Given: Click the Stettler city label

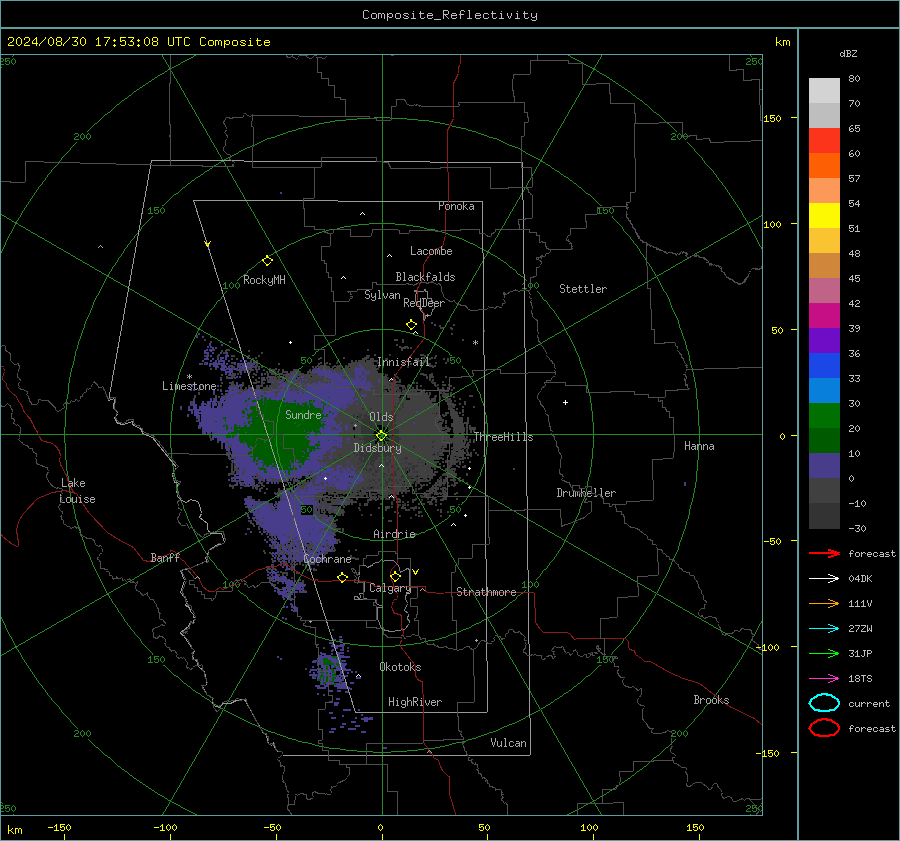Looking at the screenshot, I should coord(583,289).
